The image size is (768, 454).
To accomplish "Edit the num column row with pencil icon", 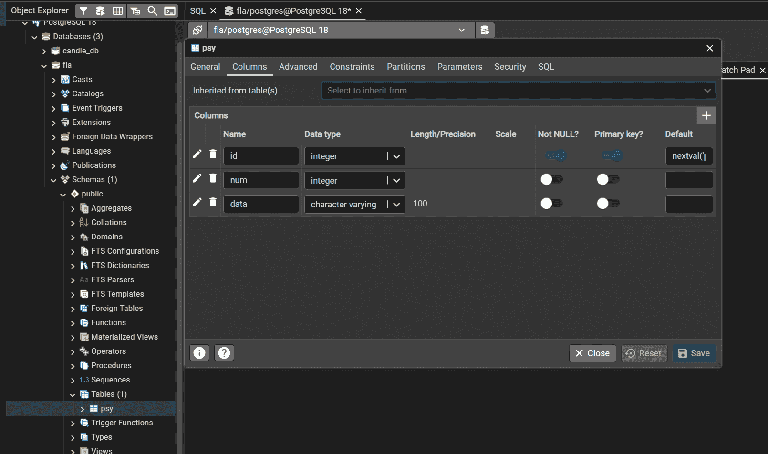I will [x=197, y=178].
